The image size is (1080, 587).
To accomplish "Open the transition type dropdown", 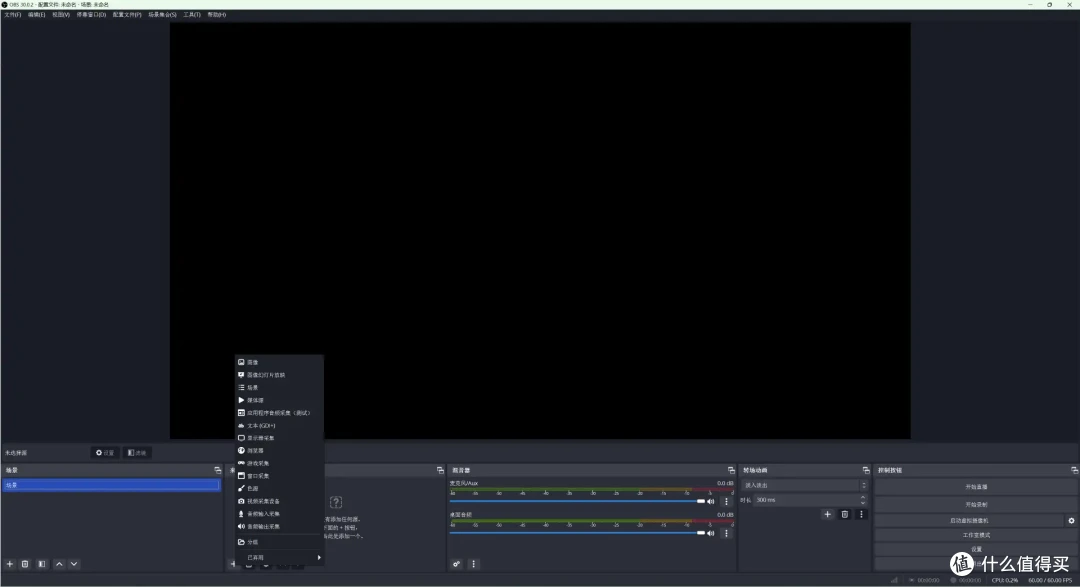I will [804, 485].
